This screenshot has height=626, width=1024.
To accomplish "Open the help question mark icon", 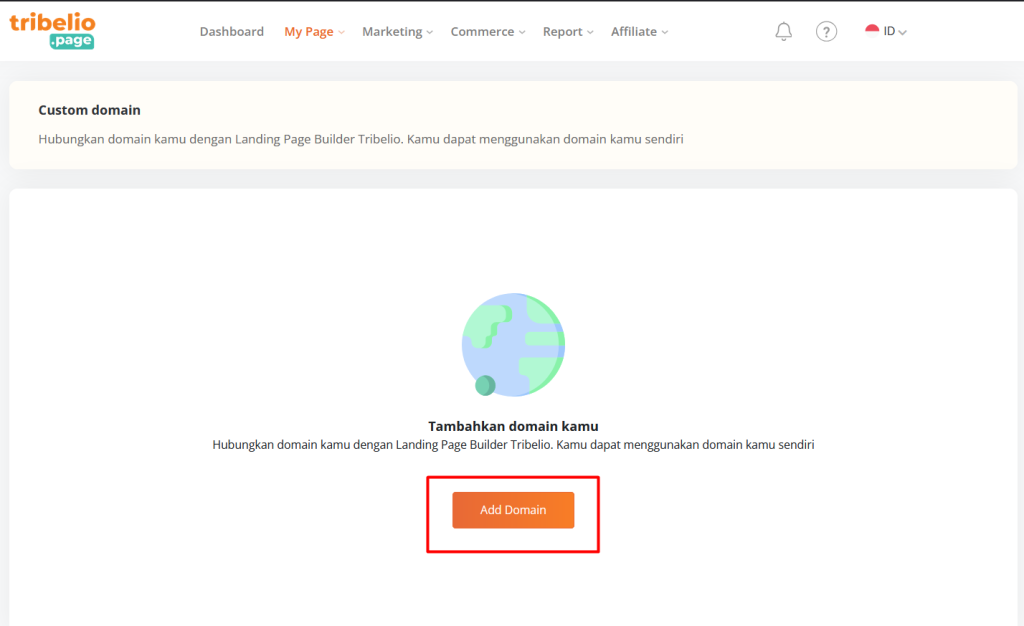I will [x=826, y=31].
